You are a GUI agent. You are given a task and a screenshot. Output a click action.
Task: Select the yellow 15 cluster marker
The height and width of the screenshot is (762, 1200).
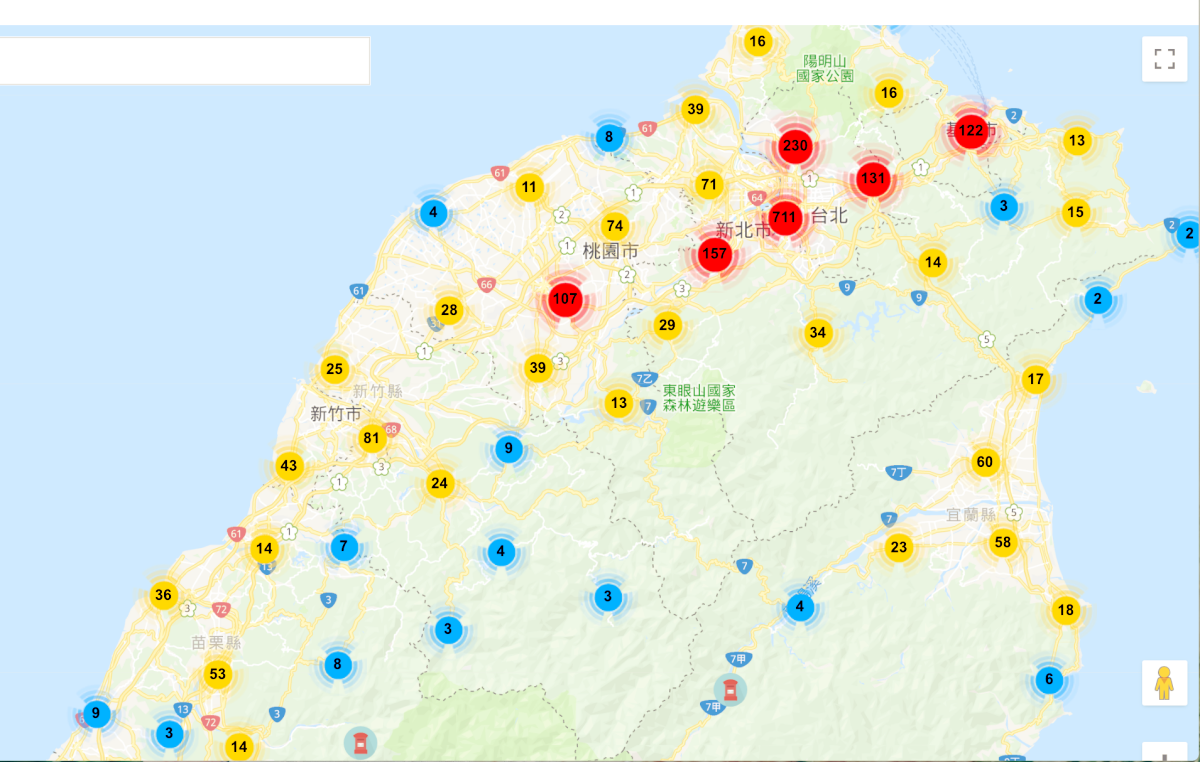(1075, 212)
